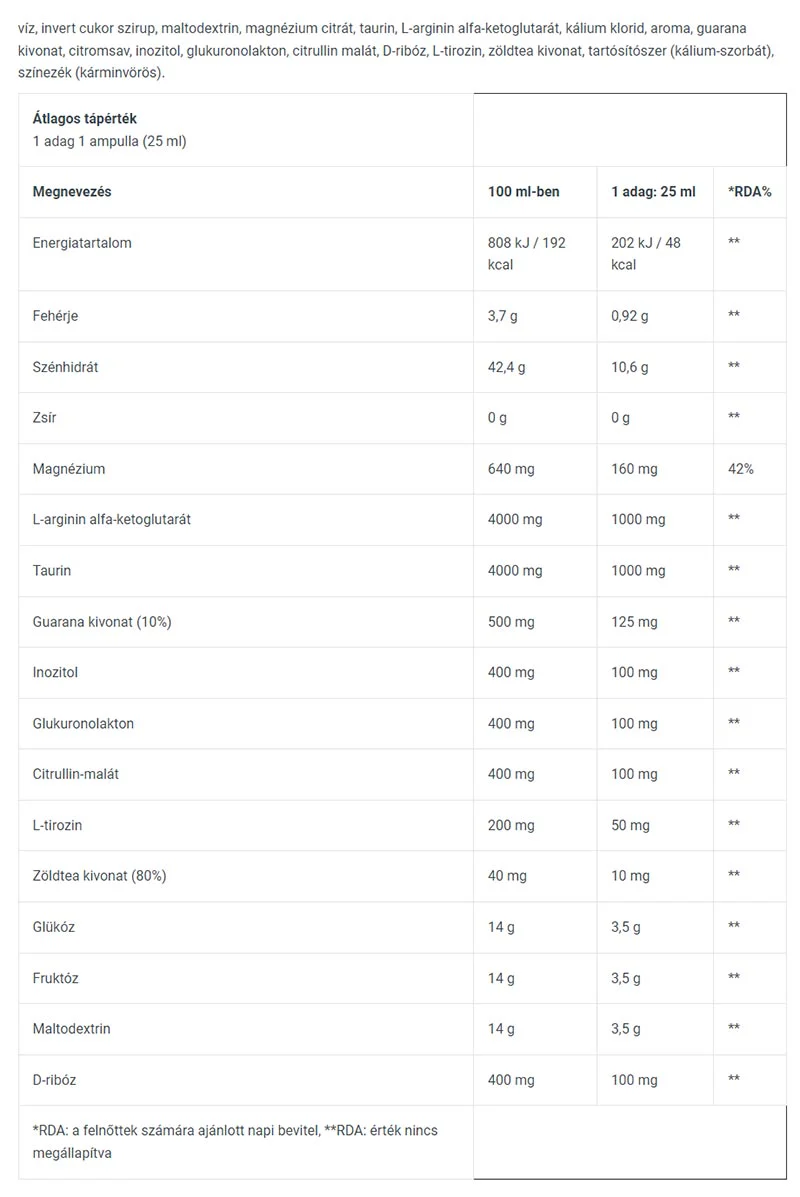
Task: Click the Átlagos tápérték heading
Action: [x=85, y=118]
